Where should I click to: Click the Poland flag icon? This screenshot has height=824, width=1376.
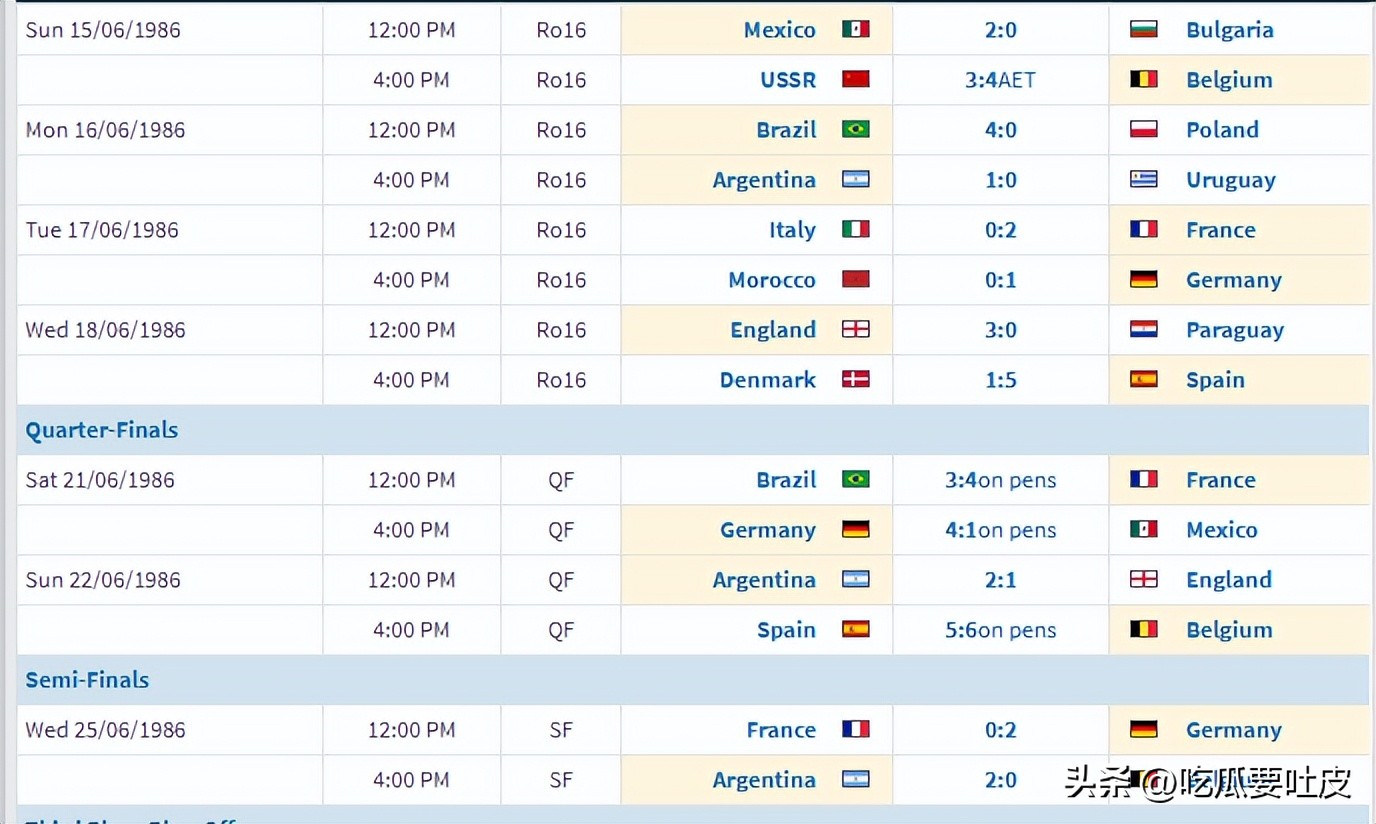coord(1144,129)
